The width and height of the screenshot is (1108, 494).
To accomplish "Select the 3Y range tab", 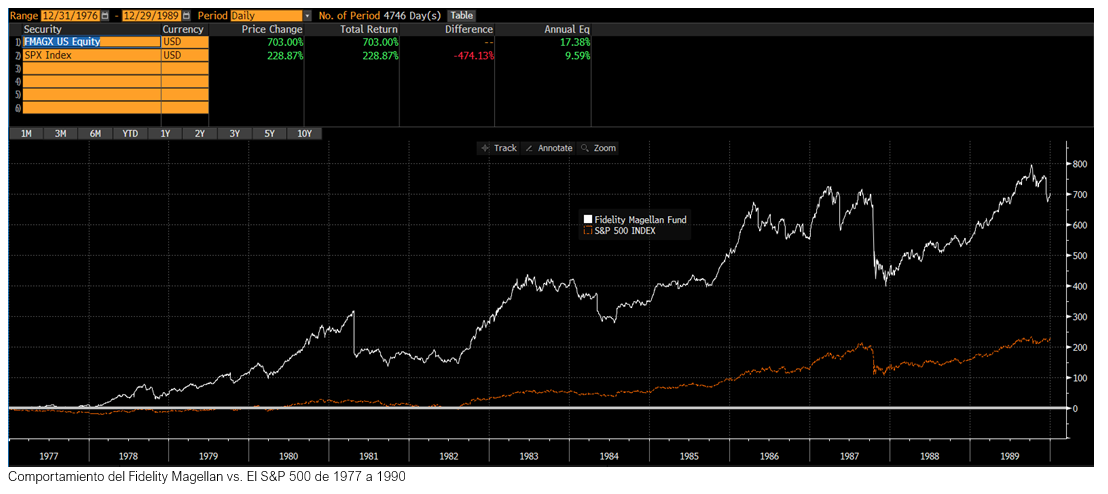I will click(235, 133).
